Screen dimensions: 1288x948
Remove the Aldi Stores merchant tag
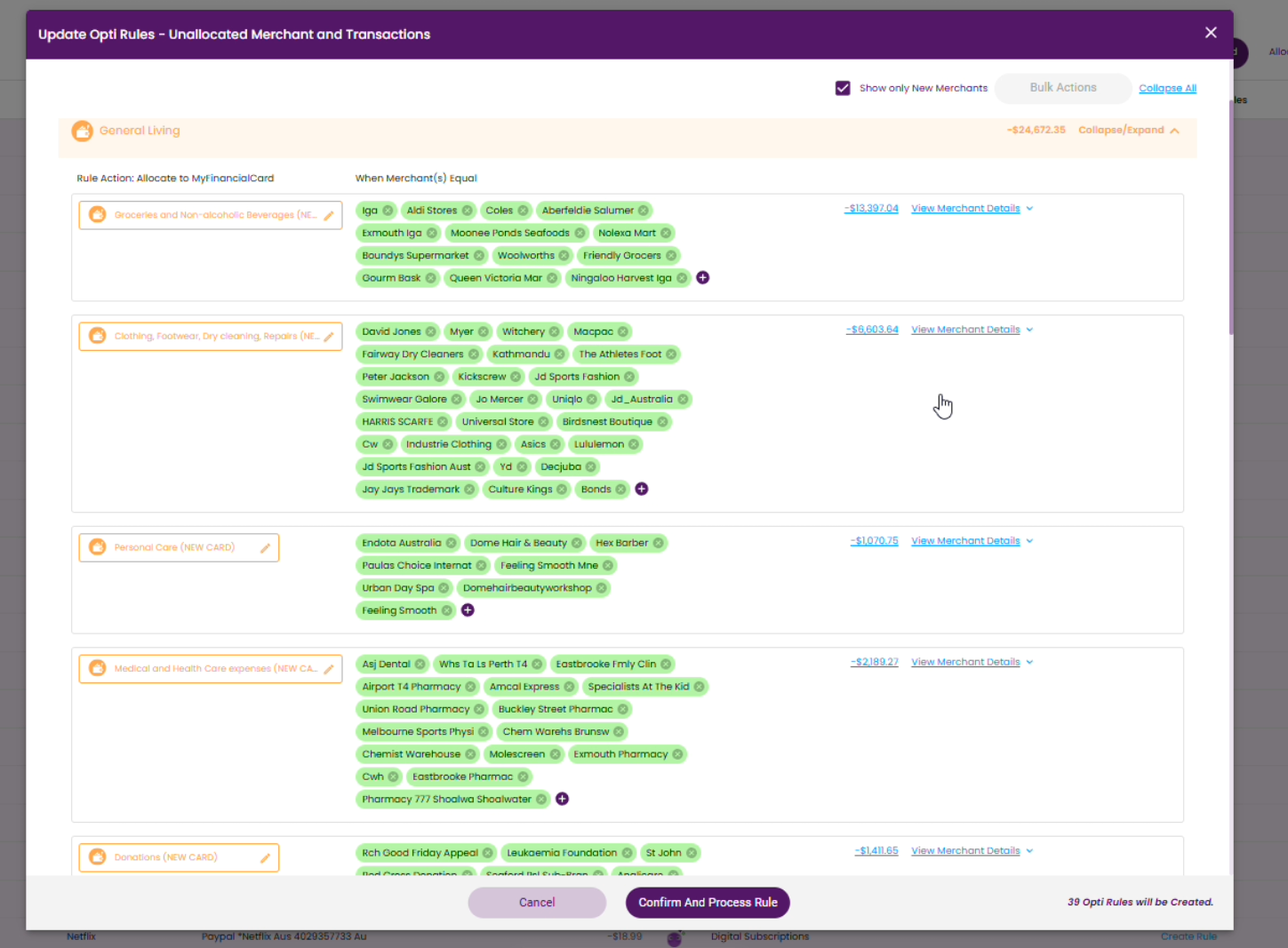[x=468, y=211]
